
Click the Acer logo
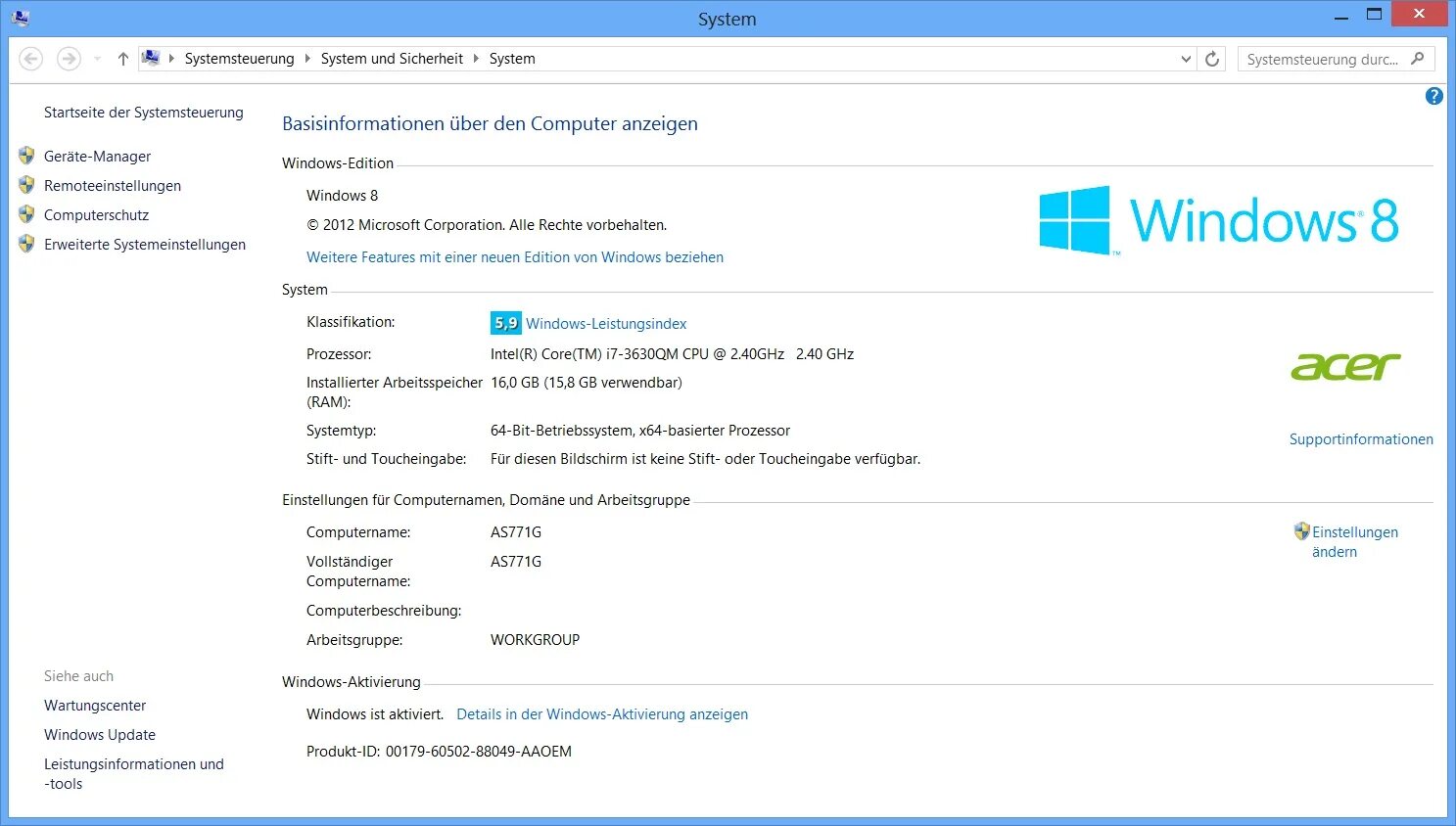coord(1346,367)
